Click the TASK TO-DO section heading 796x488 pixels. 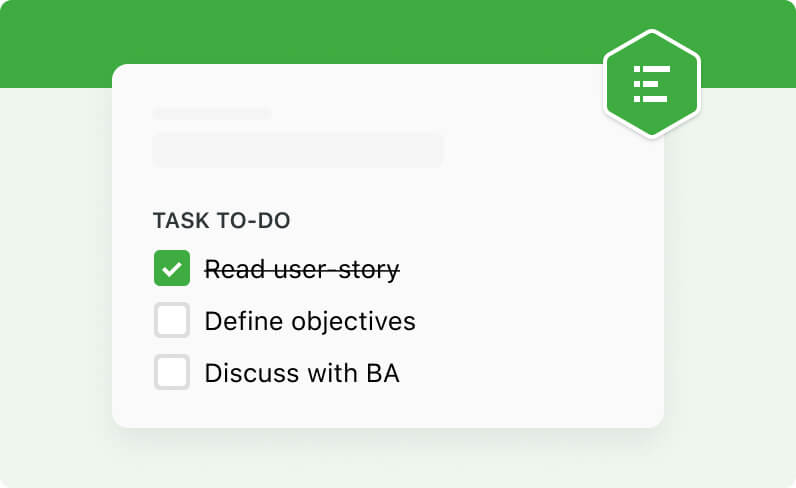(x=222, y=221)
